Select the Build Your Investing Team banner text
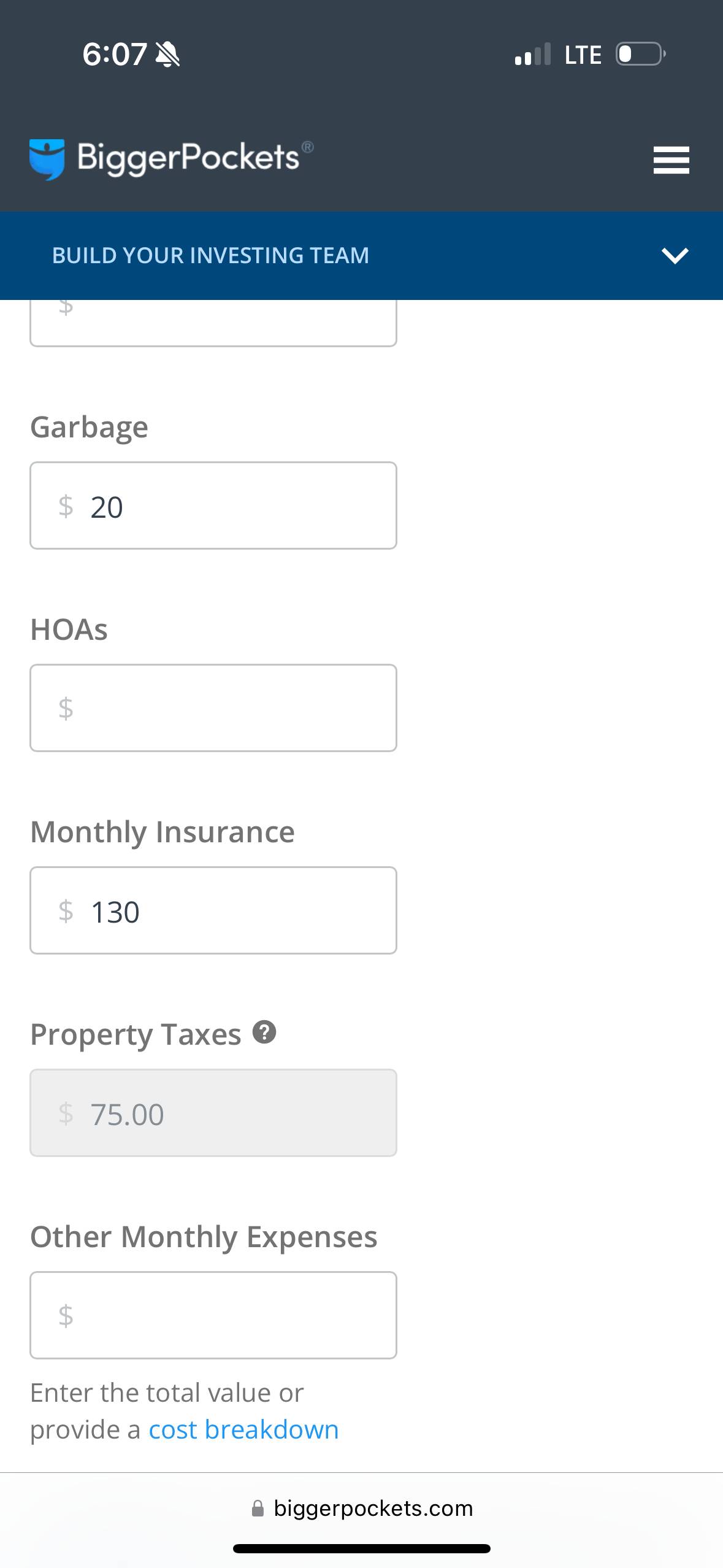The width and height of the screenshot is (723, 1568). tap(210, 255)
